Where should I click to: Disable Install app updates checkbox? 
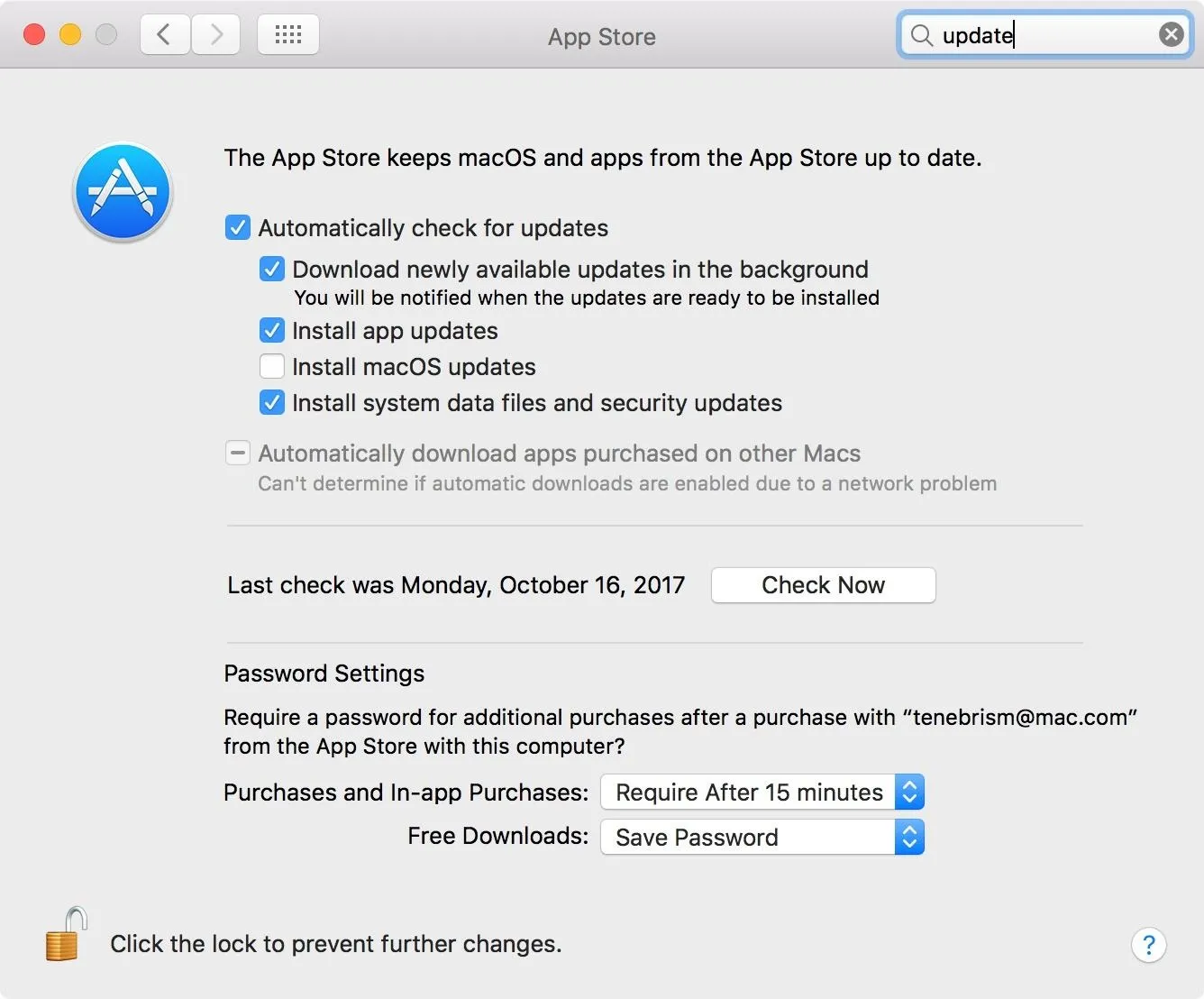click(271, 330)
